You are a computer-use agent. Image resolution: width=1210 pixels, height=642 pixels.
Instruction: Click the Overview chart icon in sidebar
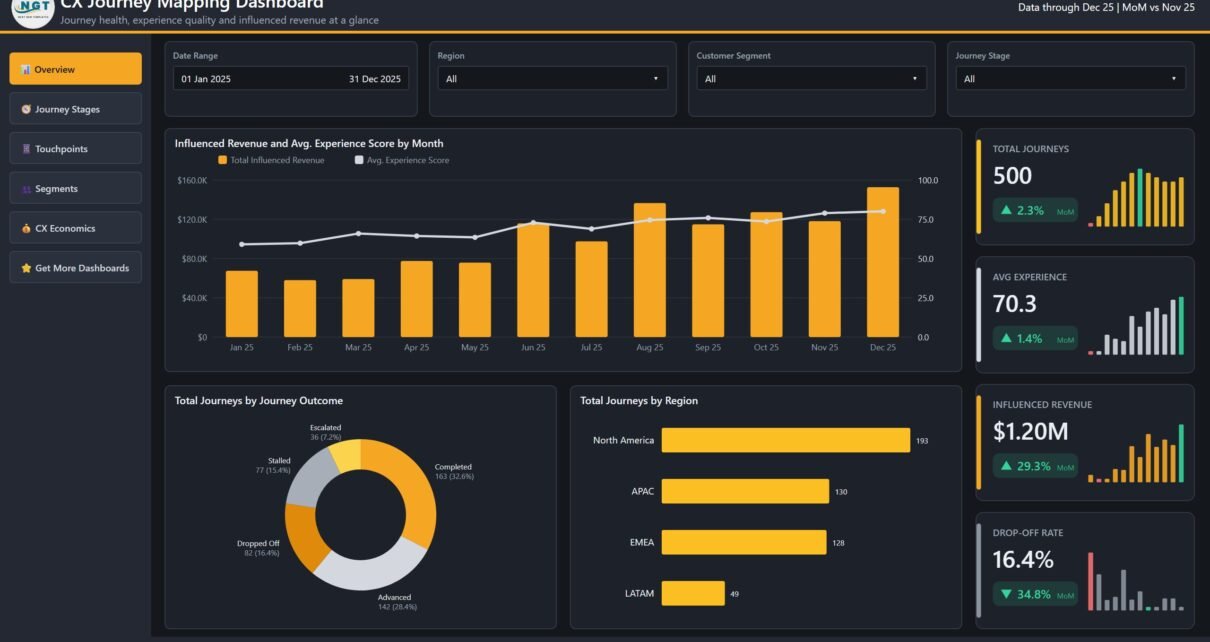[25, 70]
